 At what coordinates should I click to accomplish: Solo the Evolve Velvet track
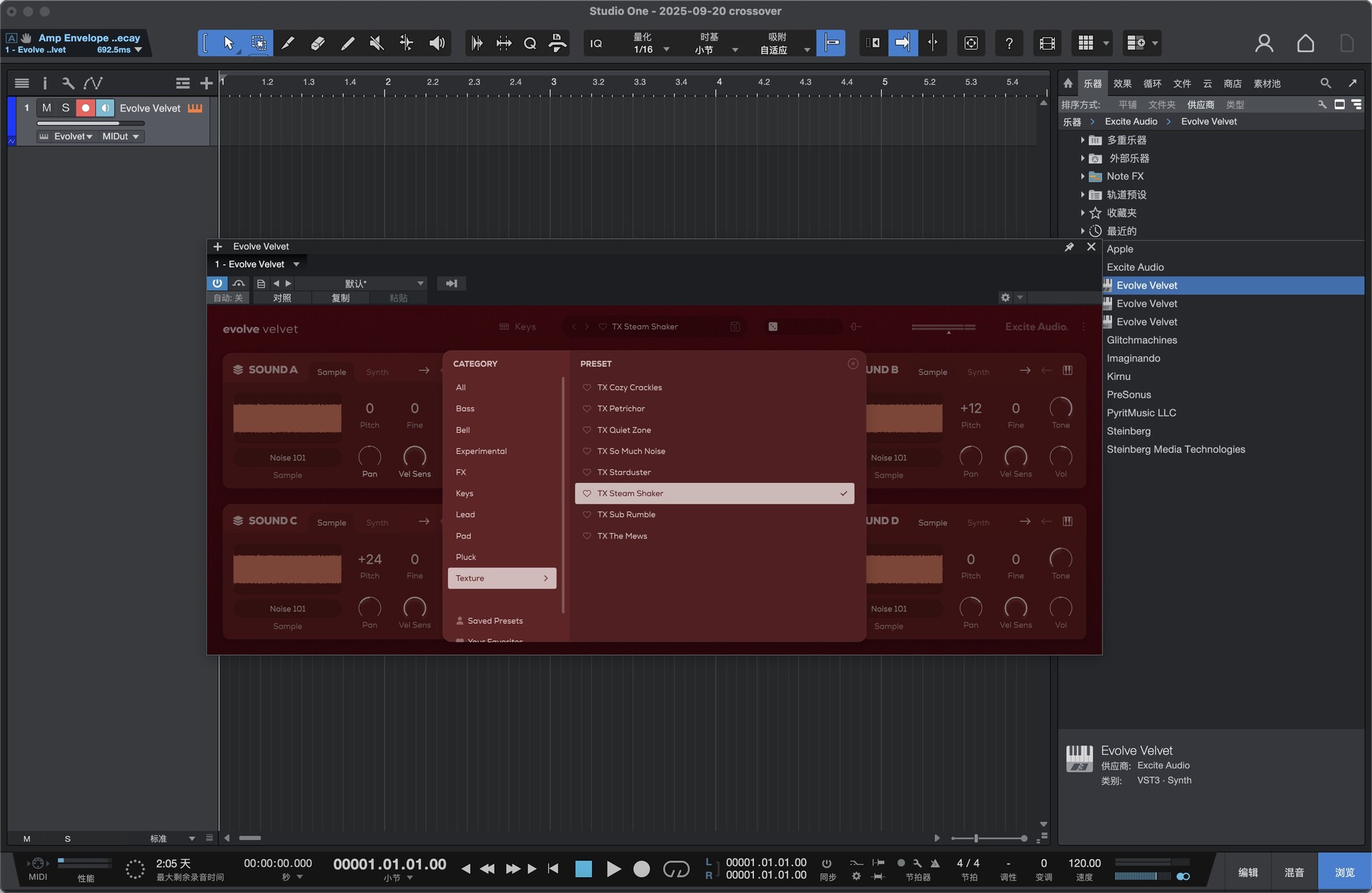tap(66, 108)
